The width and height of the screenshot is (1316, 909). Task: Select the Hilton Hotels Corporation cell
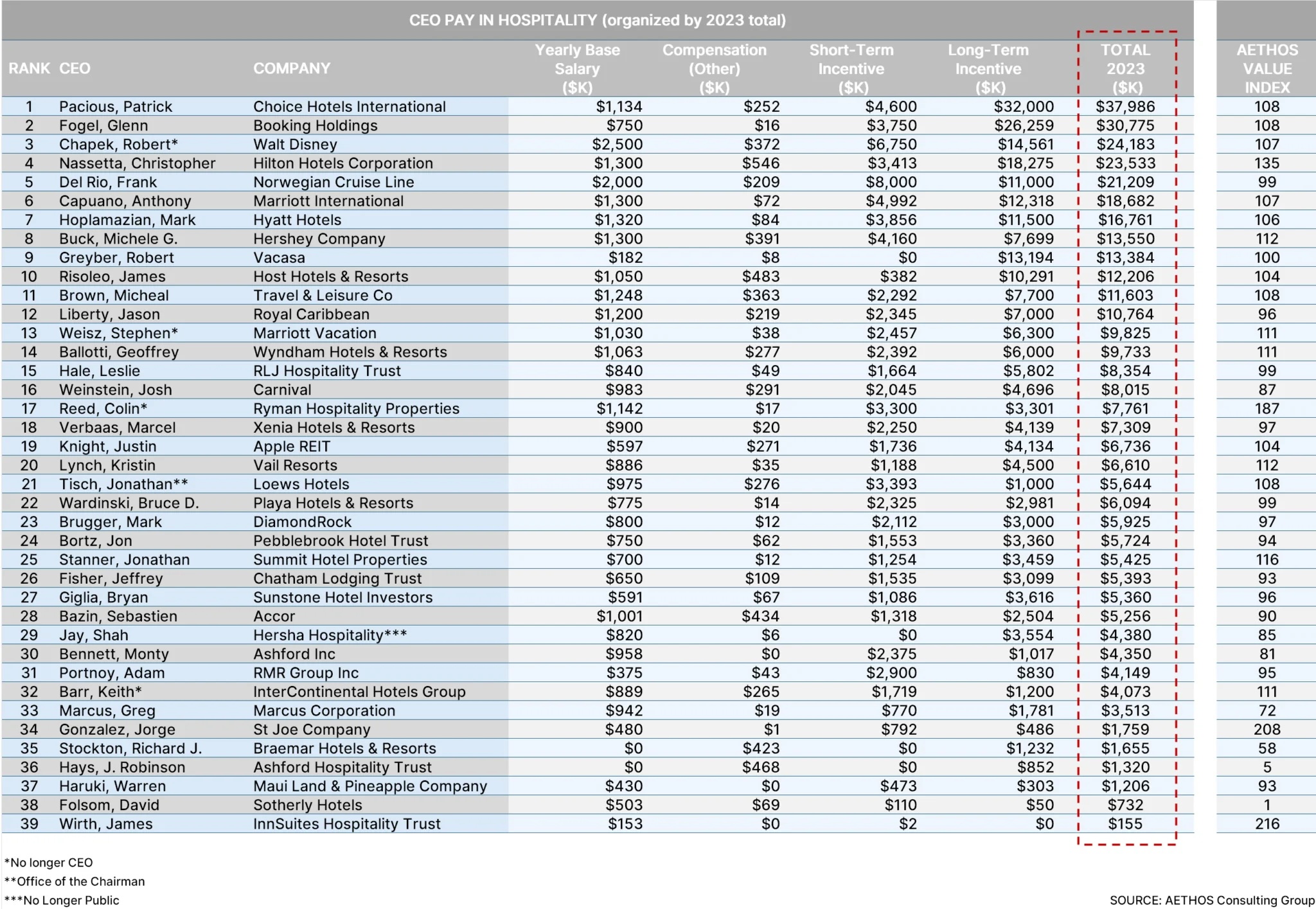click(342, 163)
